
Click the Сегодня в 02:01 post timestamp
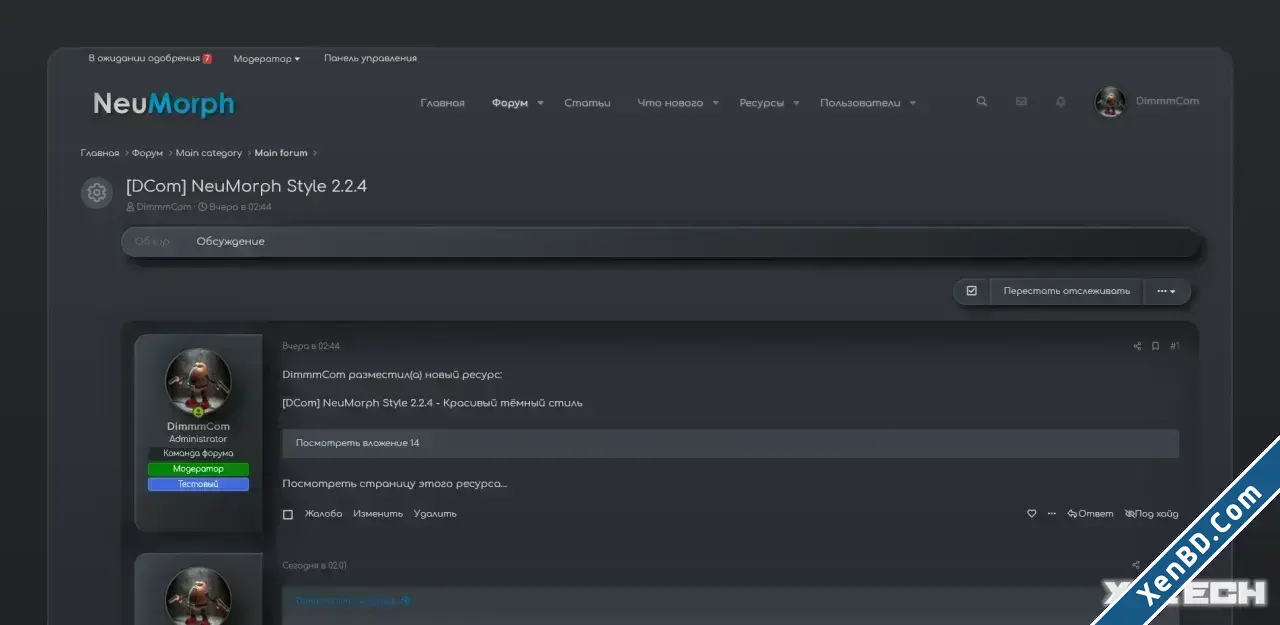[314, 566]
